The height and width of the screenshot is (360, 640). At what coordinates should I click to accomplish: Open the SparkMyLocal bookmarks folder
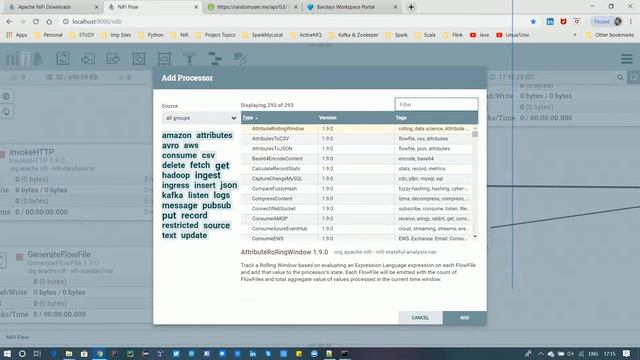(x=262, y=35)
